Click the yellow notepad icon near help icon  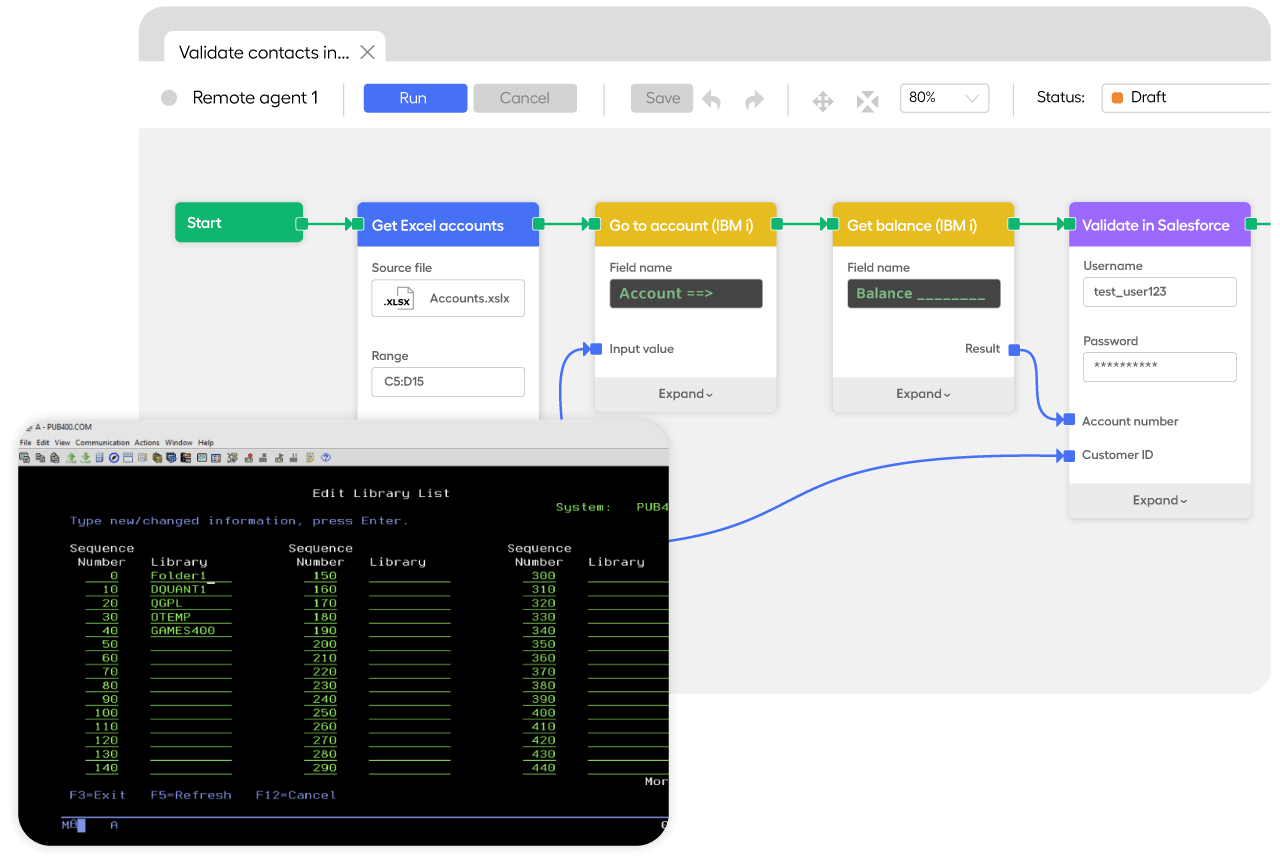coord(310,458)
